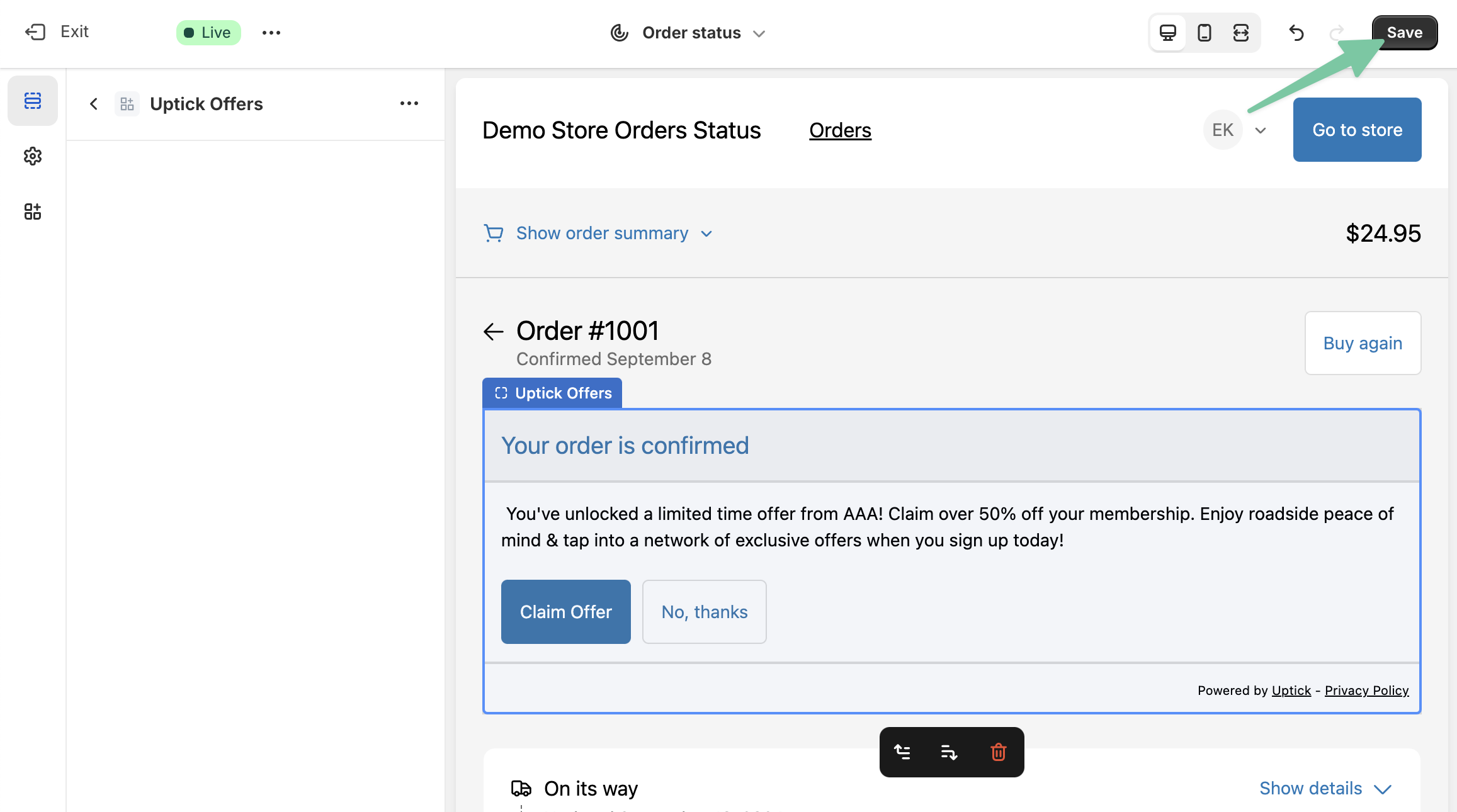This screenshot has height=812, width=1457.
Task: Switch to desktop preview
Action: pyautogui.click(x=1168, y=33)
